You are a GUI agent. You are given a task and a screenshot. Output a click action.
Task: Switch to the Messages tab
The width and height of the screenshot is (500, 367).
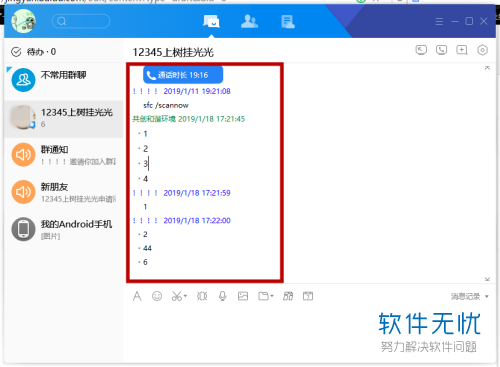tap(211, 22)
